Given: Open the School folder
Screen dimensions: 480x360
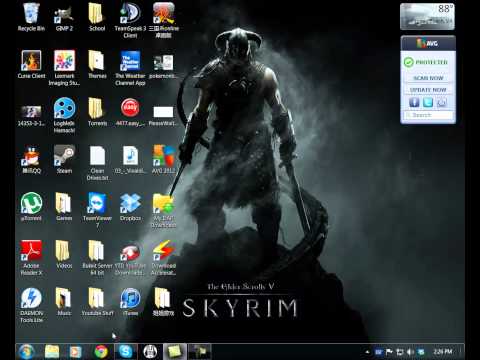Looking at the screenshot, I should click(x=97, y=17).
